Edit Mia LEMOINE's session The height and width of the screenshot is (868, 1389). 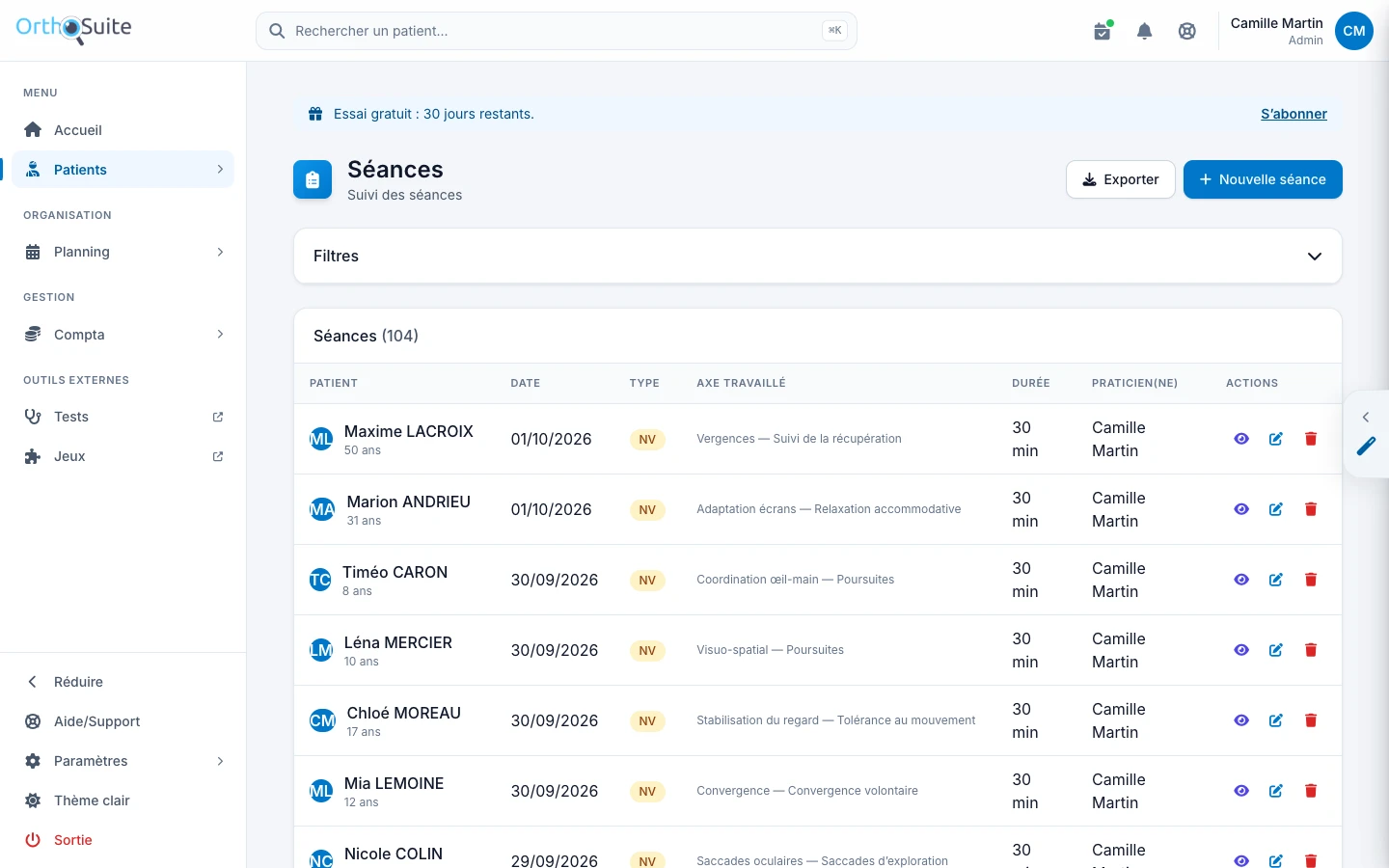1276,791
